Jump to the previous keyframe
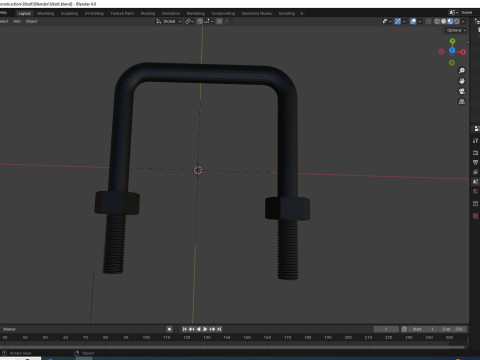The width and height of the screenshot is (480, 360). (191, 329)
